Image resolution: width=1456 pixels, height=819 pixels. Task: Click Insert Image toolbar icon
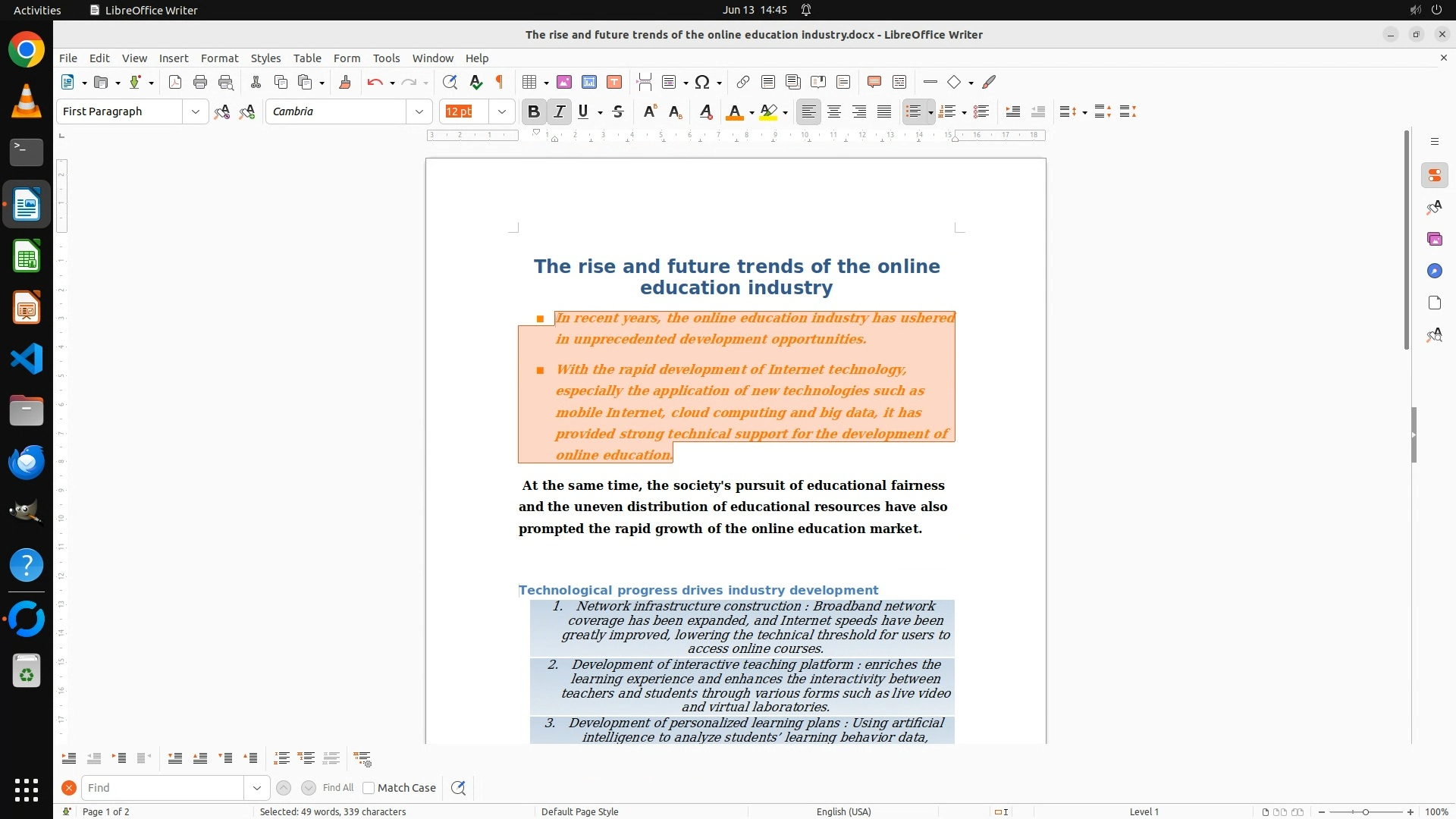click(564, 83)
